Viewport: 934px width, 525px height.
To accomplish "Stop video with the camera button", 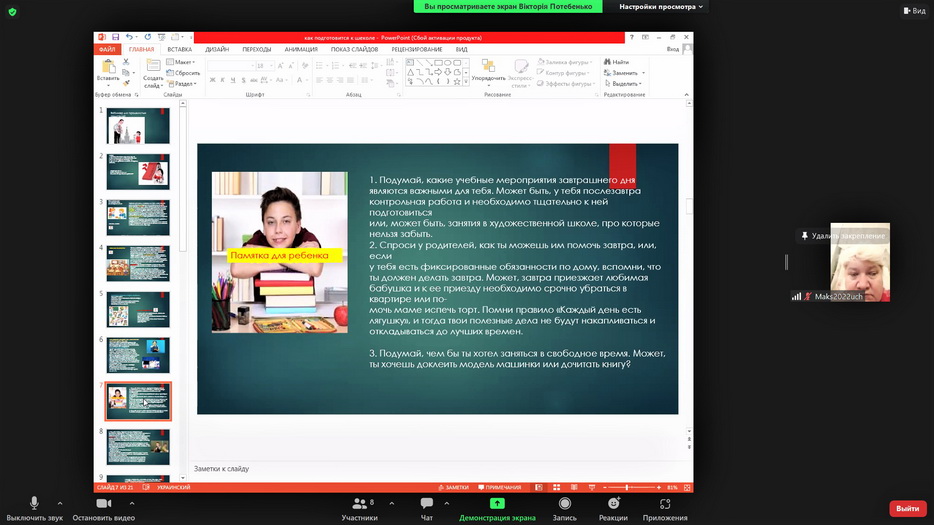I will [x=103, y=504].
